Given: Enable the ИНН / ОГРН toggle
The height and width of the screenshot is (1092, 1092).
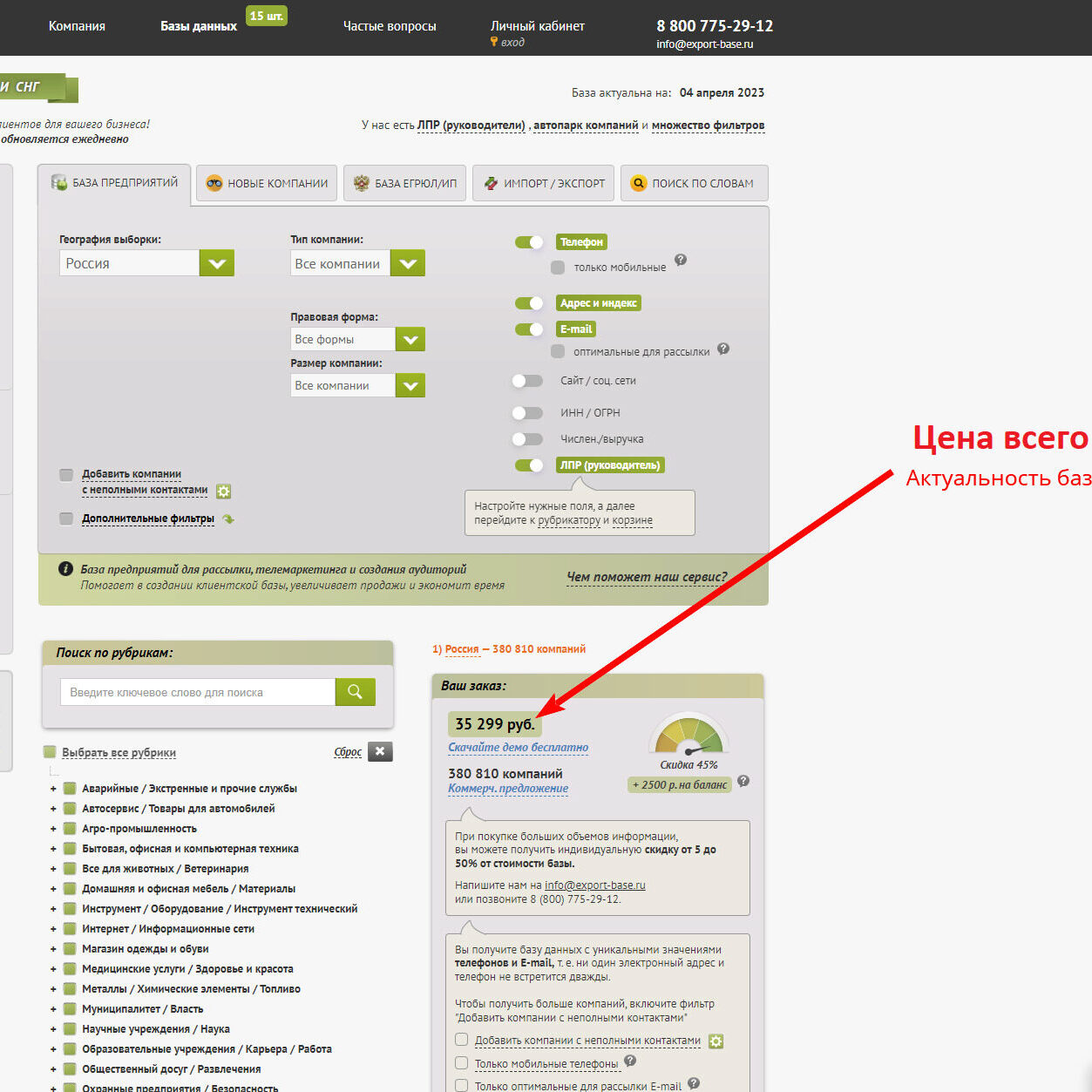Looking at the screenshot, I should [x=527, y=413].
